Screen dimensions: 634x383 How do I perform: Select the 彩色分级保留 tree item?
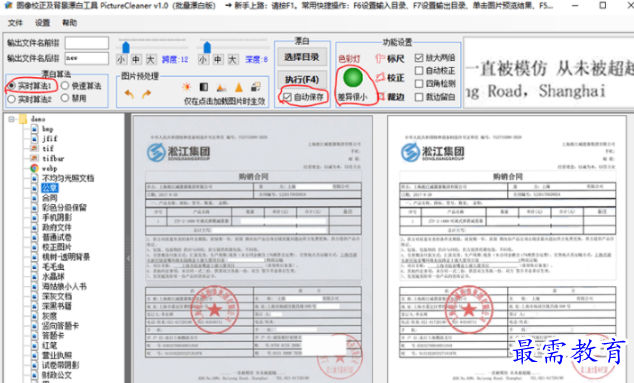point(64,208)
